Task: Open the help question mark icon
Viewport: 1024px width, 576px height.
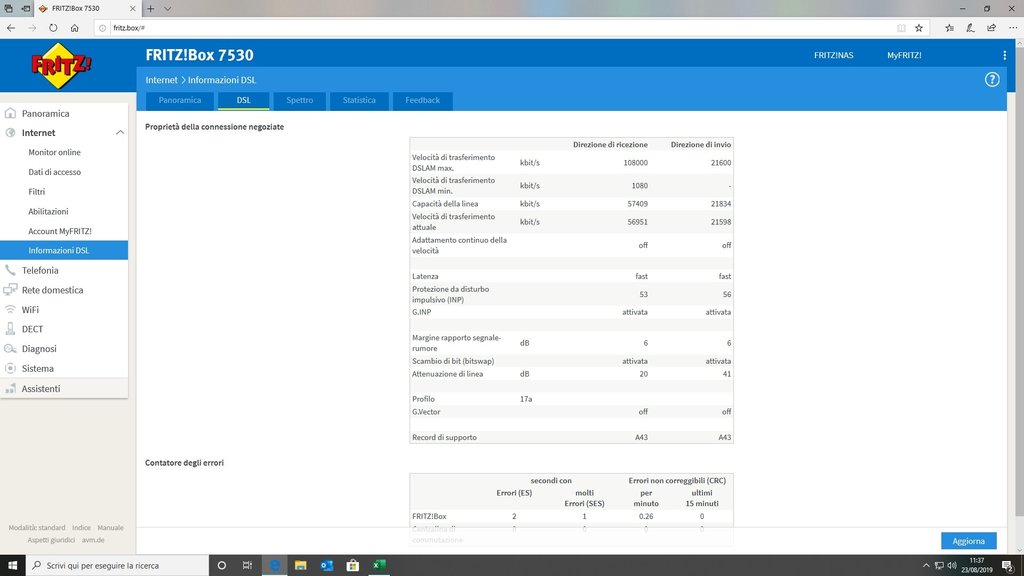Action: [992, 79]
